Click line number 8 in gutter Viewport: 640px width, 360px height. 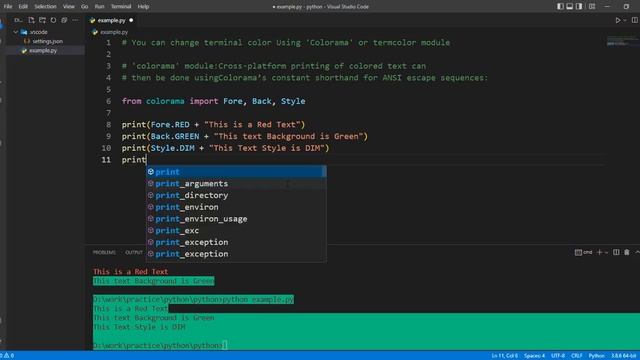(108, 124)
